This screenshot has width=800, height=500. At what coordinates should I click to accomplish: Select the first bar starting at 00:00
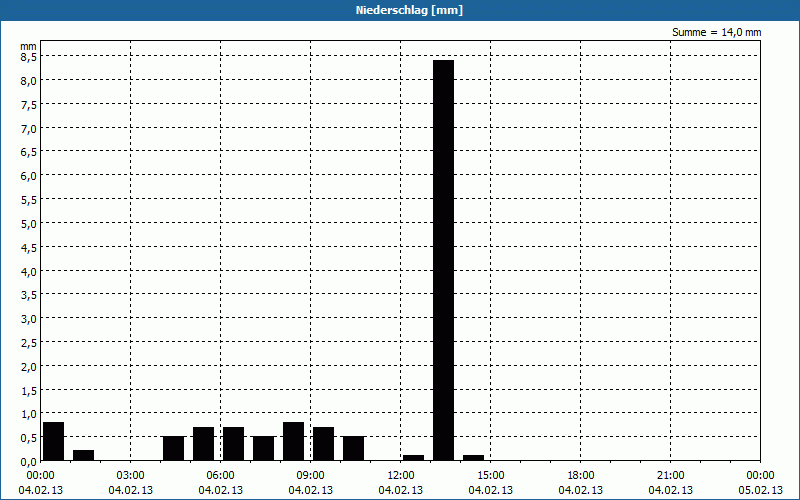(x=54, y=441)
